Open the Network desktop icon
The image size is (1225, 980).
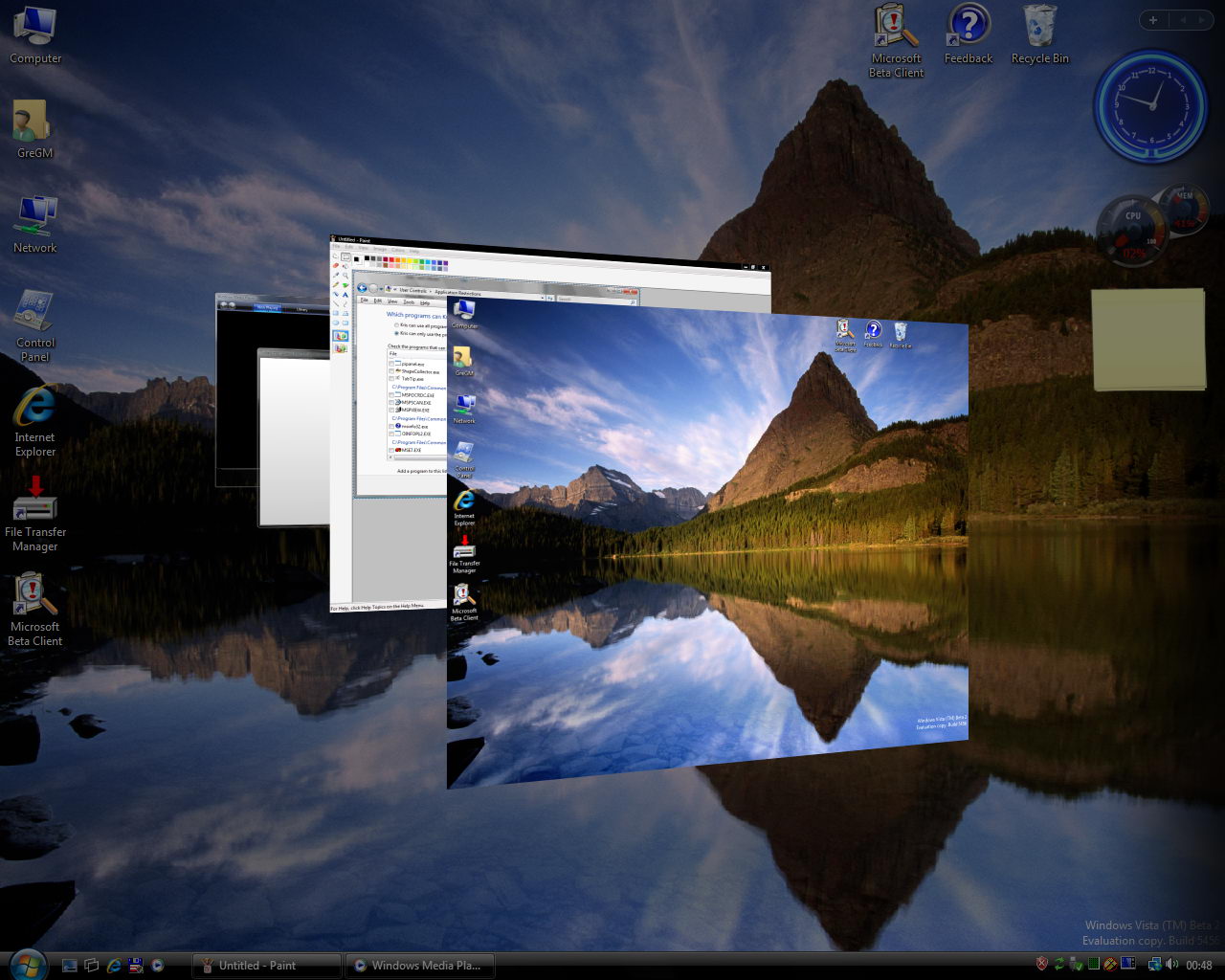(x=35, y=224)
